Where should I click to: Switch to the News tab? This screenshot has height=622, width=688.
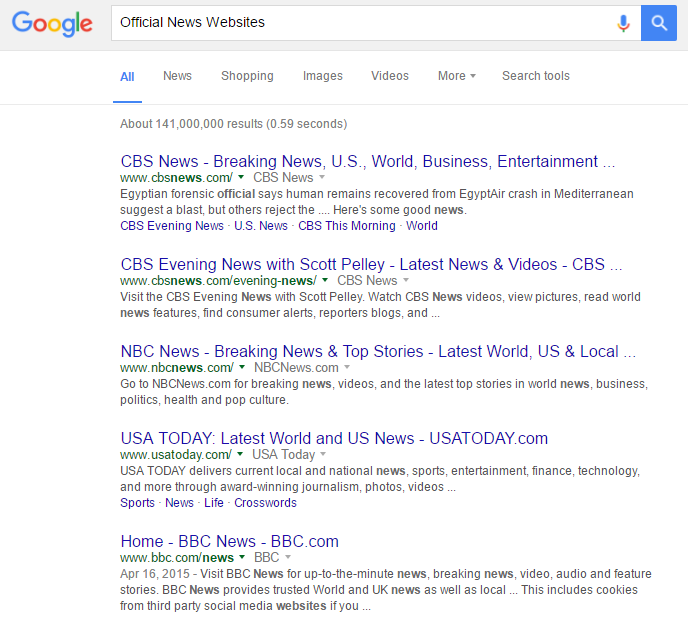click(x=177, y=76)
